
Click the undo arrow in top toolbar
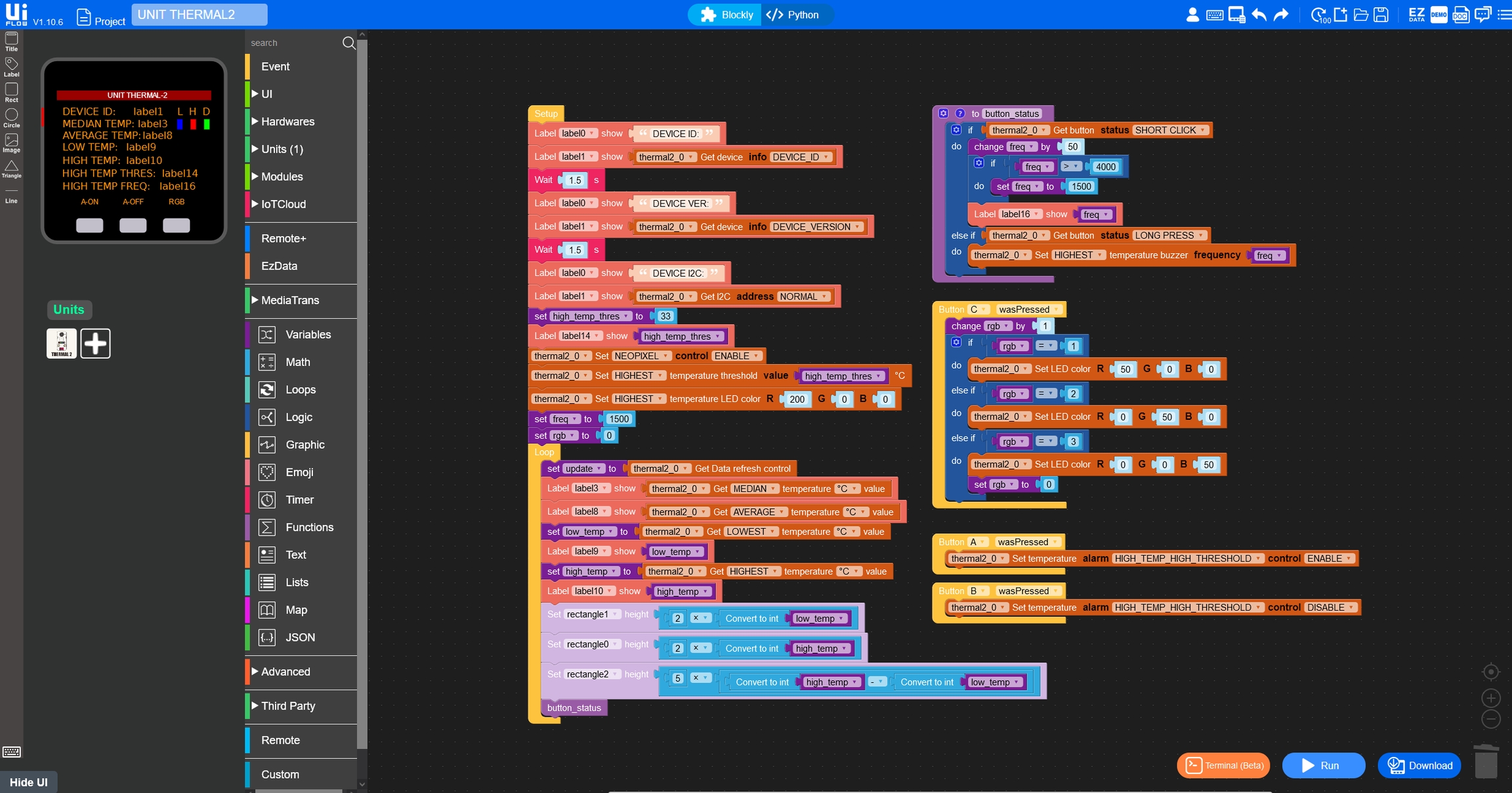point(1258,14)
